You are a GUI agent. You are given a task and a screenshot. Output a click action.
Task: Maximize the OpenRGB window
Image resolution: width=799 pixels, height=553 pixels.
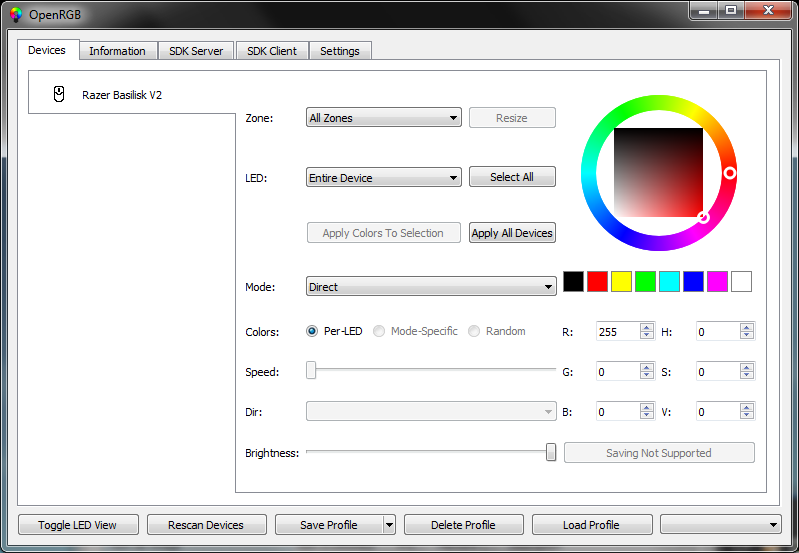point(731,10)
